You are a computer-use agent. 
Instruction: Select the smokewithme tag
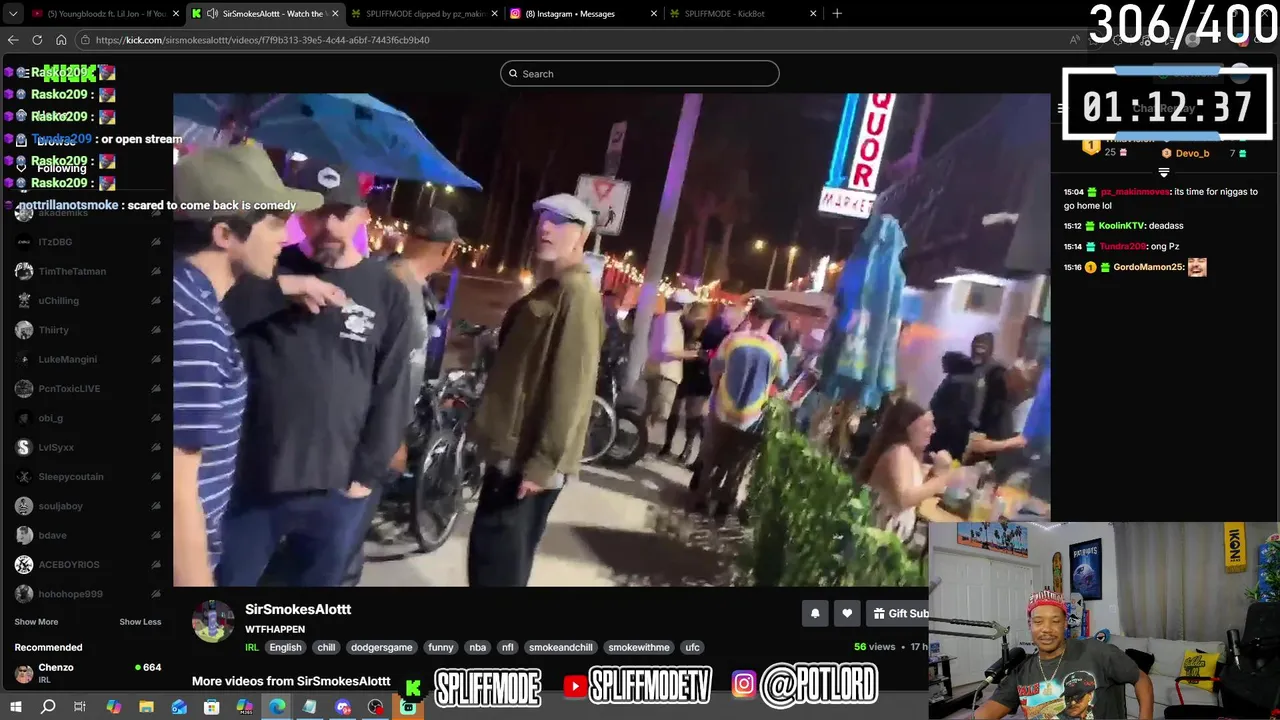pos(639,648)
